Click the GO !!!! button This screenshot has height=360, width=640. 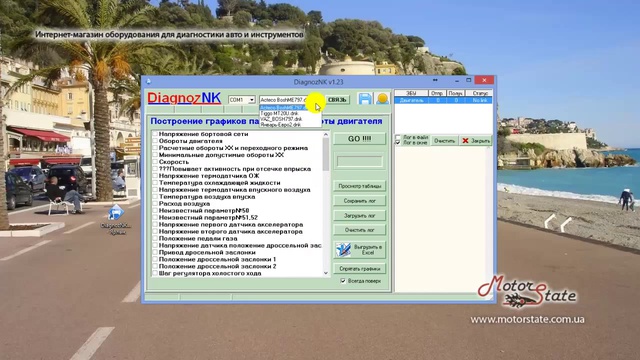[360, 139]
